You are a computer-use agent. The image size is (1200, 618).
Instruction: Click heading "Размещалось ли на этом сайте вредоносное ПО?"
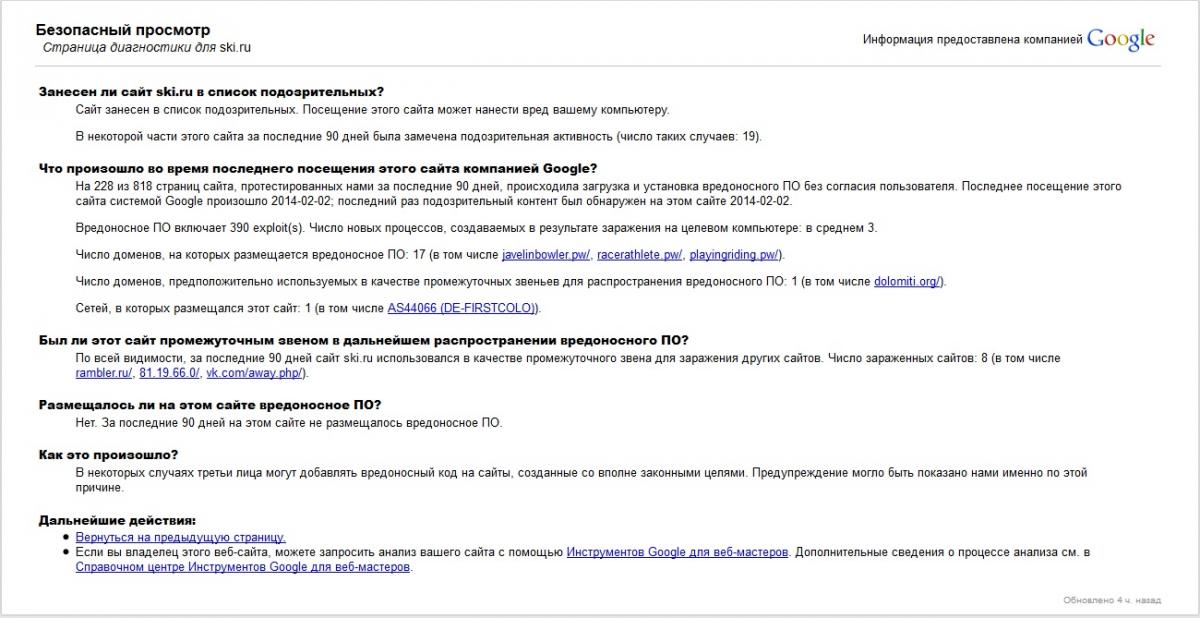click(210, 405)
